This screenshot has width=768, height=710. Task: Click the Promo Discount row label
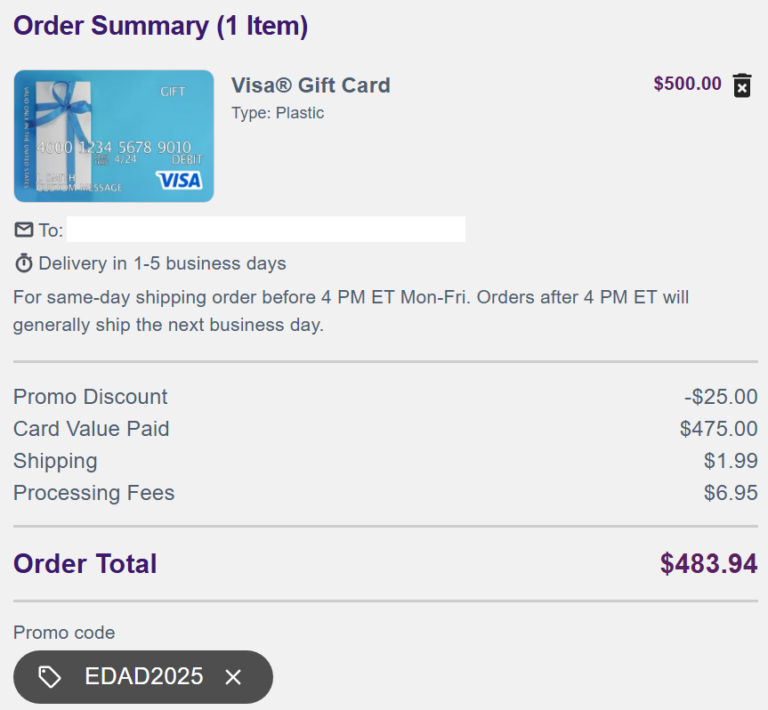click(x=90, y=397)
